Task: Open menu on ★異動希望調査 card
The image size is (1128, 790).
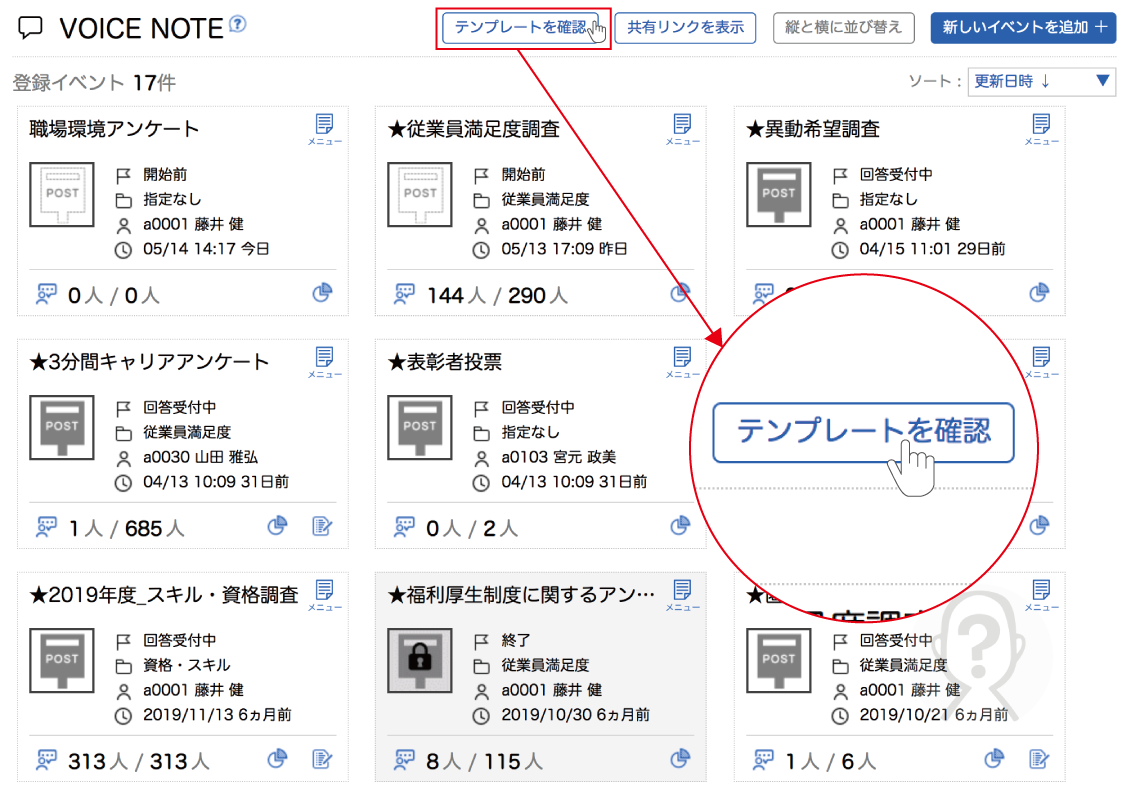Action: [1041, 128]
